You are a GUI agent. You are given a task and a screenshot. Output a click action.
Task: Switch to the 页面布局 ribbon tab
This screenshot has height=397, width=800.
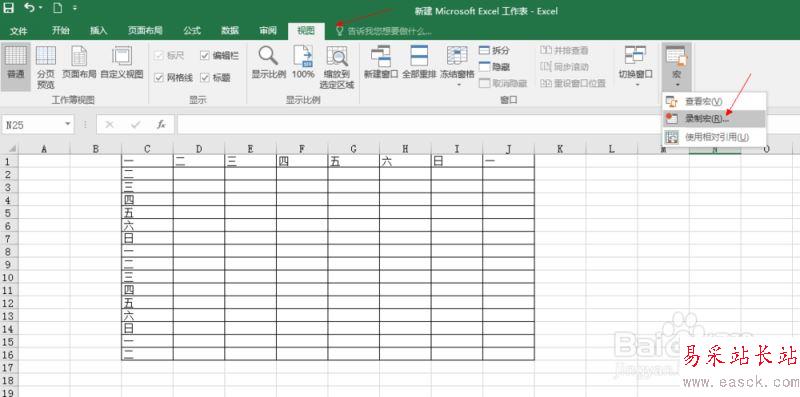click(x=145, y=31)
